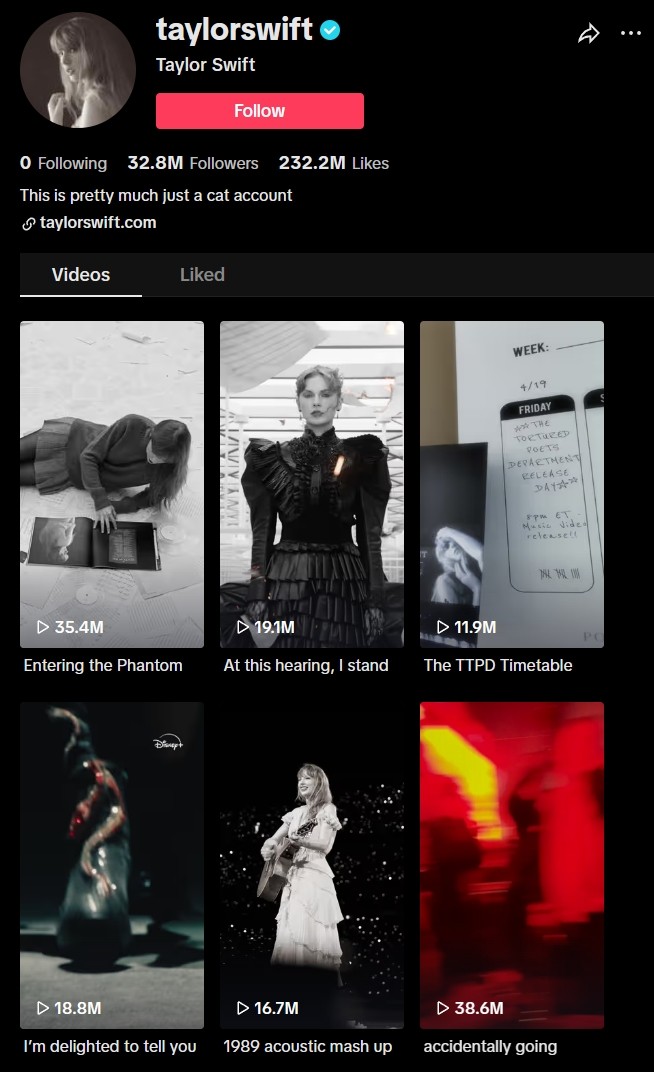This screenshot has height=1072, width=654.
Task: Click the 0 Following count
Action: pos(64,163)
